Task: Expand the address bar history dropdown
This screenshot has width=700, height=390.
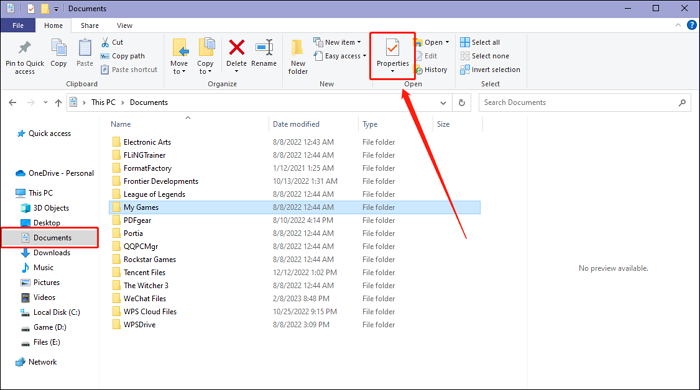Action: click(x=443, y=103)
